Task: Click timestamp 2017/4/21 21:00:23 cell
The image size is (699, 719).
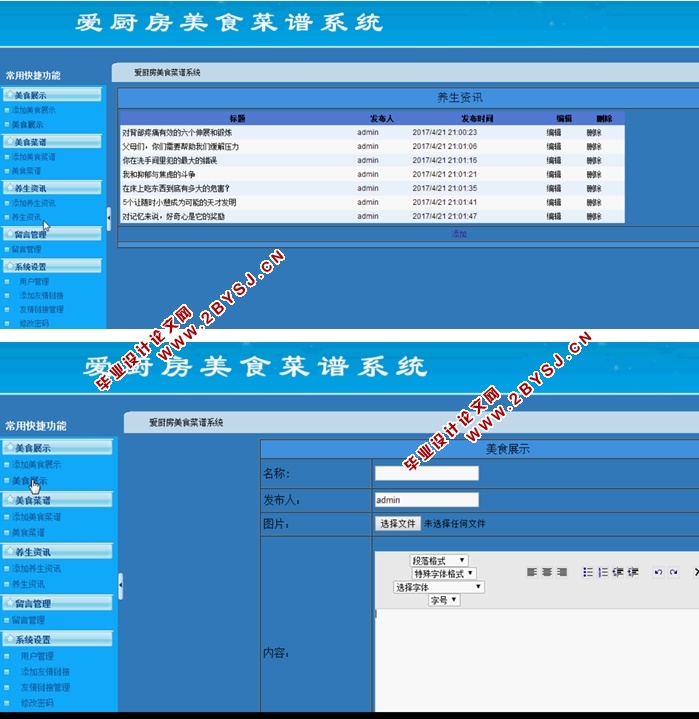Action: coord(444,133)
